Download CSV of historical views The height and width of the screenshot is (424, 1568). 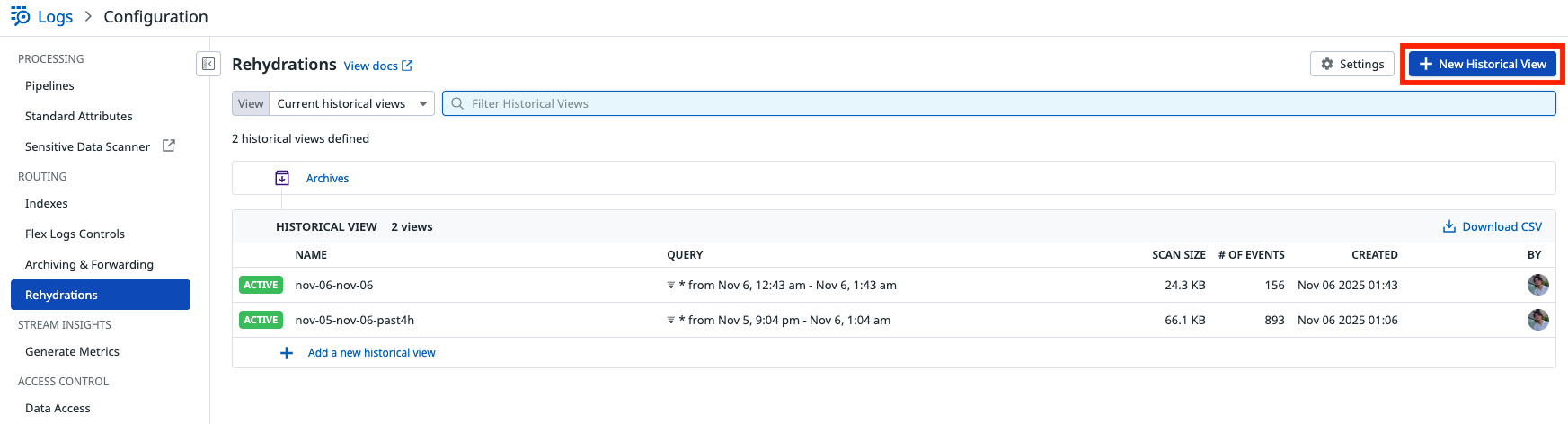point(1492,226)
